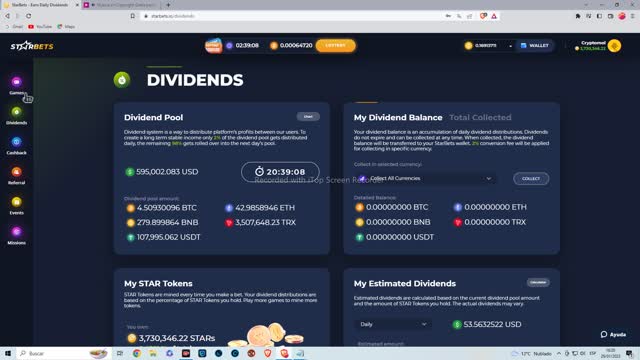Click the Buscar taskbar search field
The height and width of the screenshot is (360, 640).
pyautogui.click(x=64, y=353)
